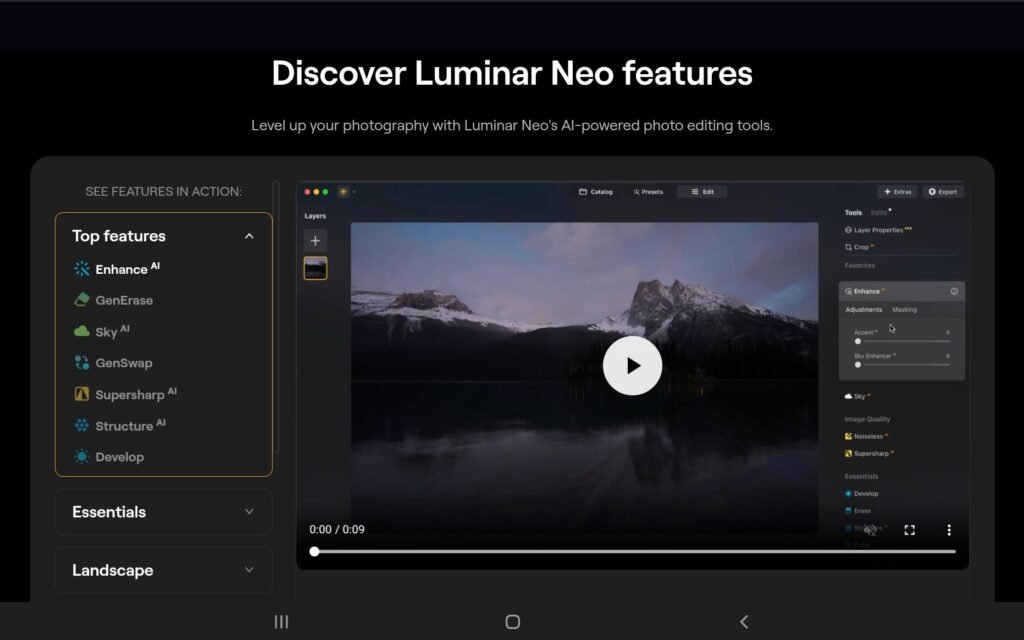Select the GenErase eraser icon
Viewport: 1024px width, 640px height.
[82, 300]
